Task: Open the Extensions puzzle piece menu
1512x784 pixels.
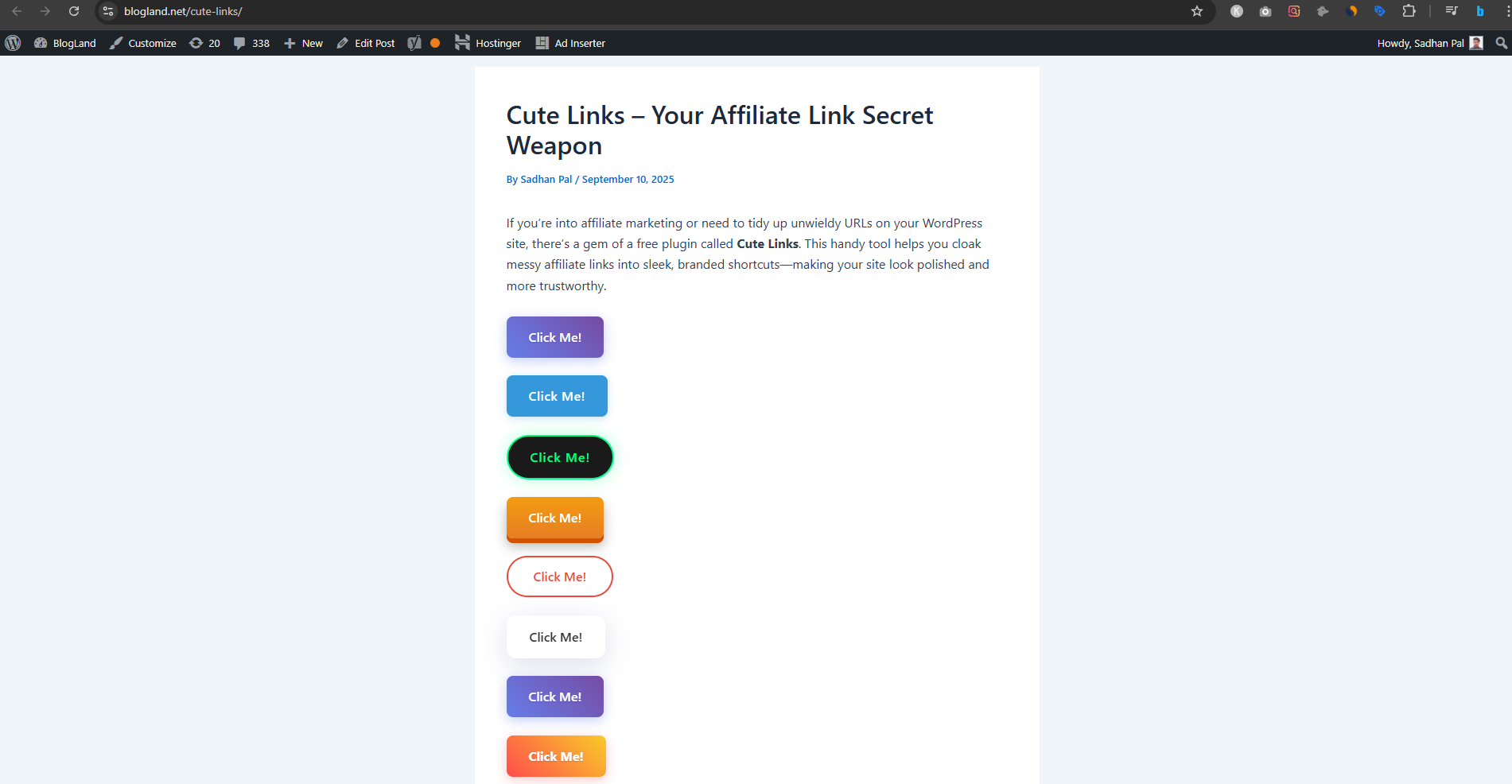Action: [1409, 11]
